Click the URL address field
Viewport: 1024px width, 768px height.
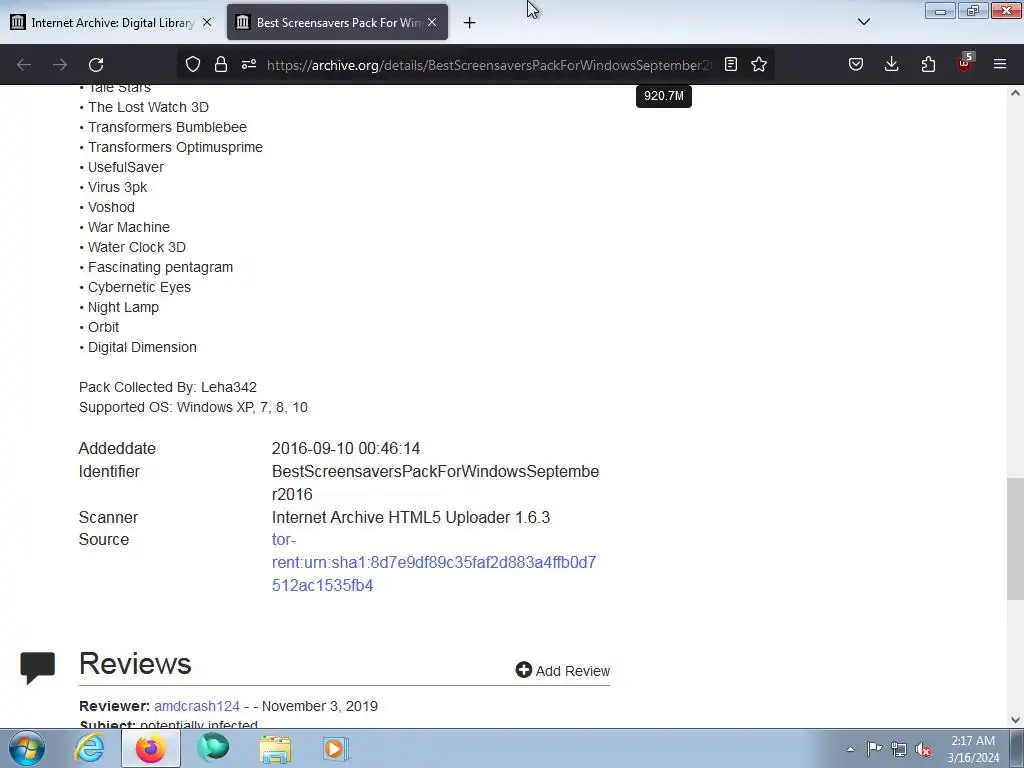click(488, 65)
